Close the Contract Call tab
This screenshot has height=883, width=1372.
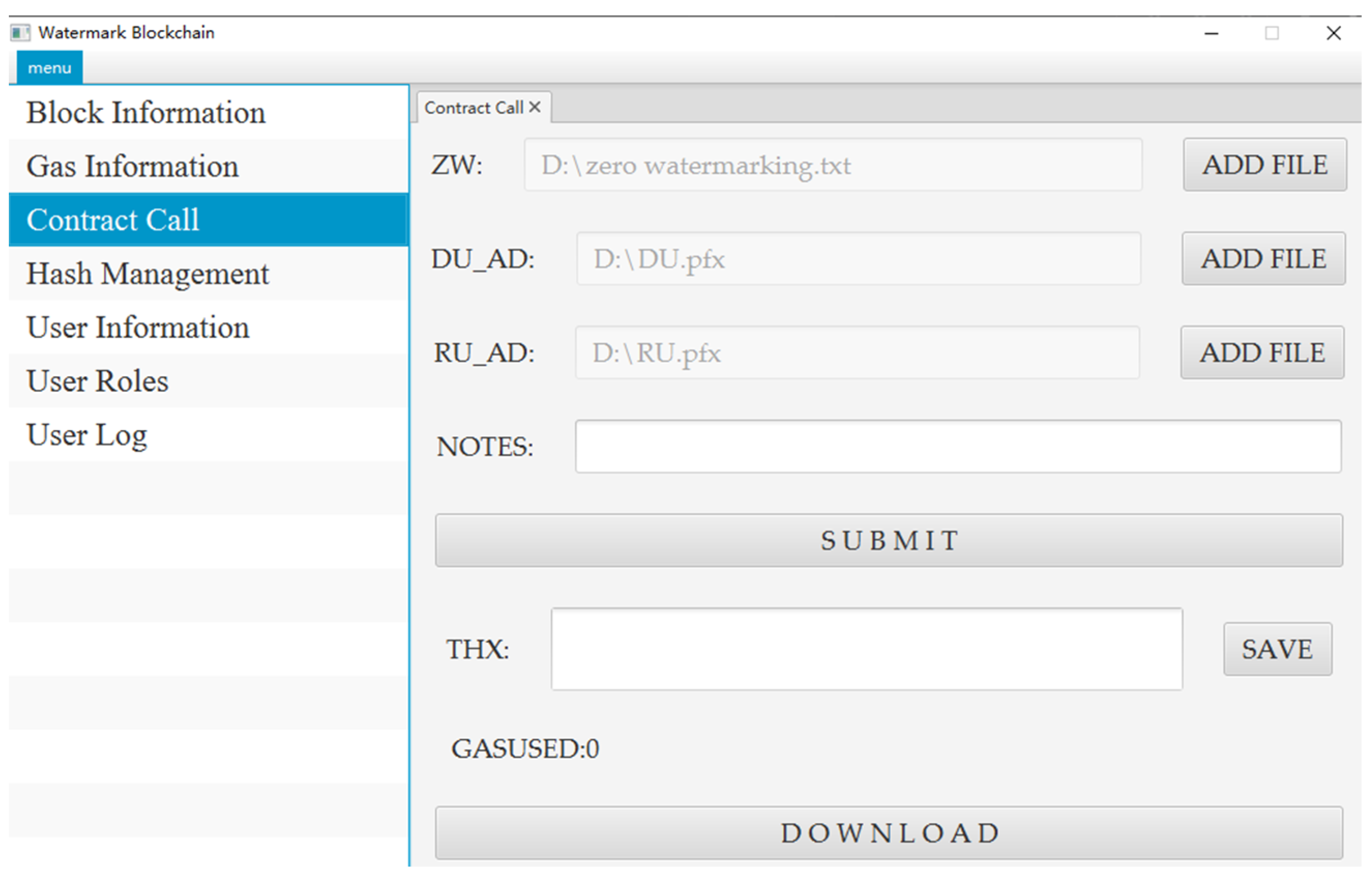(x=535, y=107)
